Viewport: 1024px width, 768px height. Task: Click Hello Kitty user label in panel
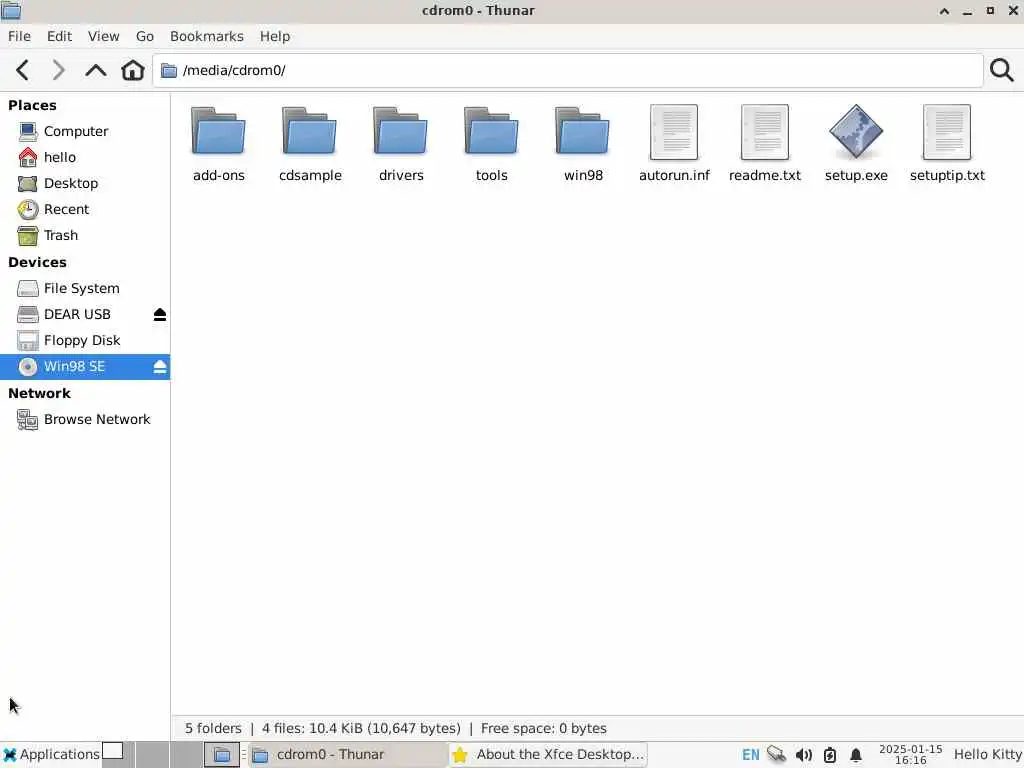point(987,755)
